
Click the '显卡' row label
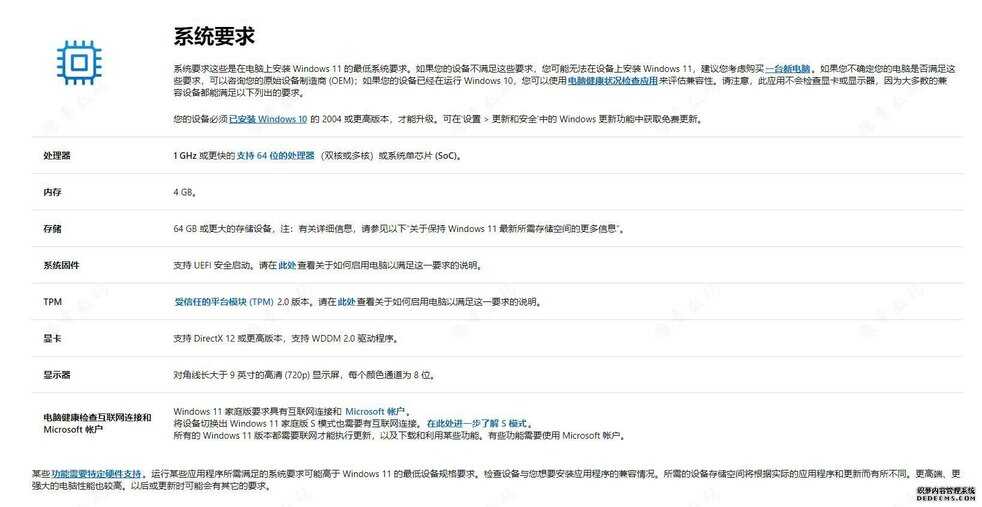coord(52,339)
